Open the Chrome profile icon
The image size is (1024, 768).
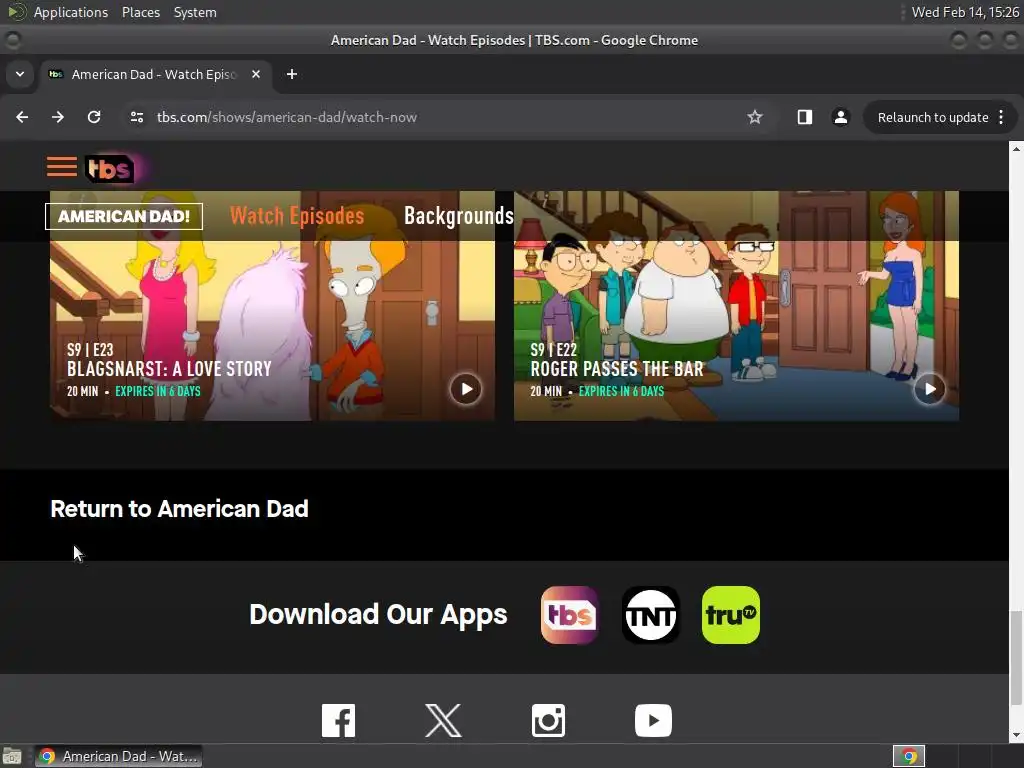[840, 117]
